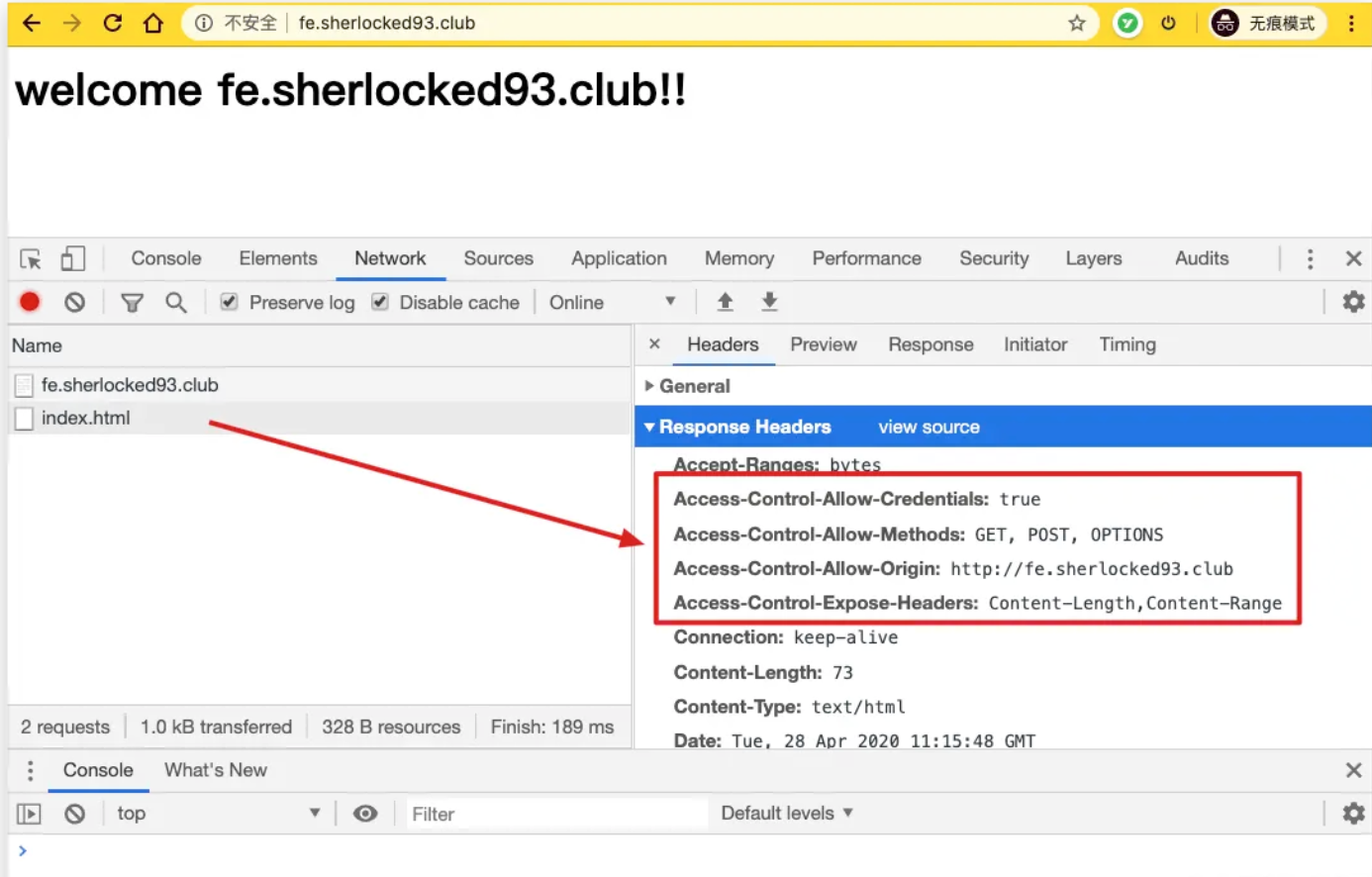Image resolution: width=1372 pixels, height=877 pixels.
Task: Click the record network log button
Action: click(x=30, y=302)
